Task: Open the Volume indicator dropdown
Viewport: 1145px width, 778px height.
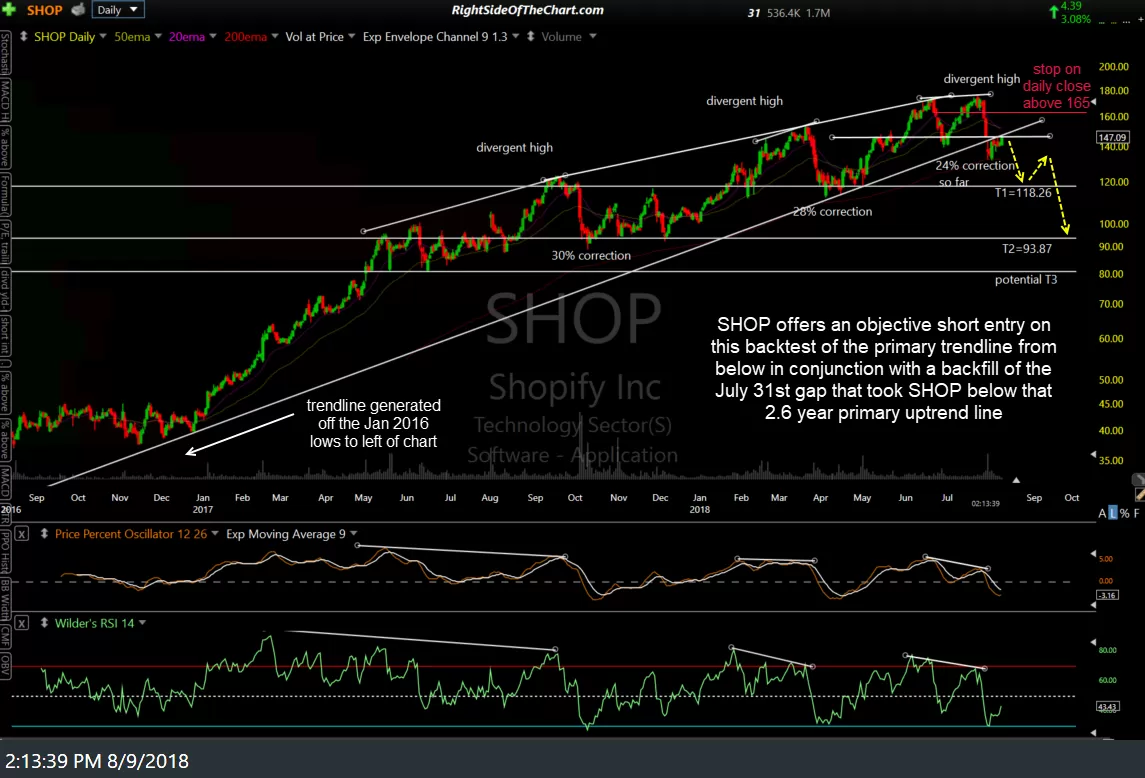Action: pos(592,36)
